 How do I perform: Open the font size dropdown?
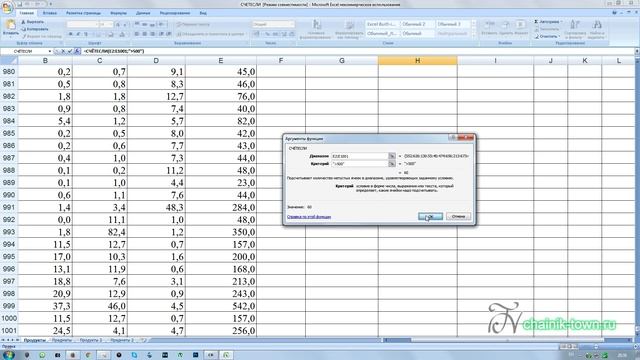111,24
